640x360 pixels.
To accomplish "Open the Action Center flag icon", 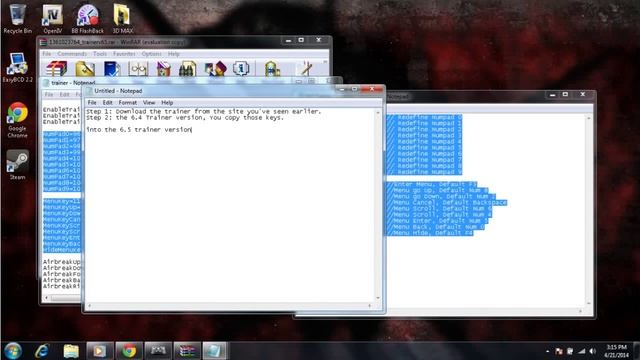I will [x=559, y=351].
